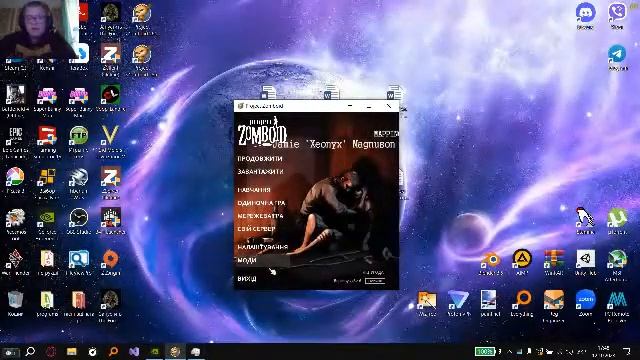Open the penguin desktop shortcut
The image size is (640, 360).
pyautogui.click(x=585, y=221)
